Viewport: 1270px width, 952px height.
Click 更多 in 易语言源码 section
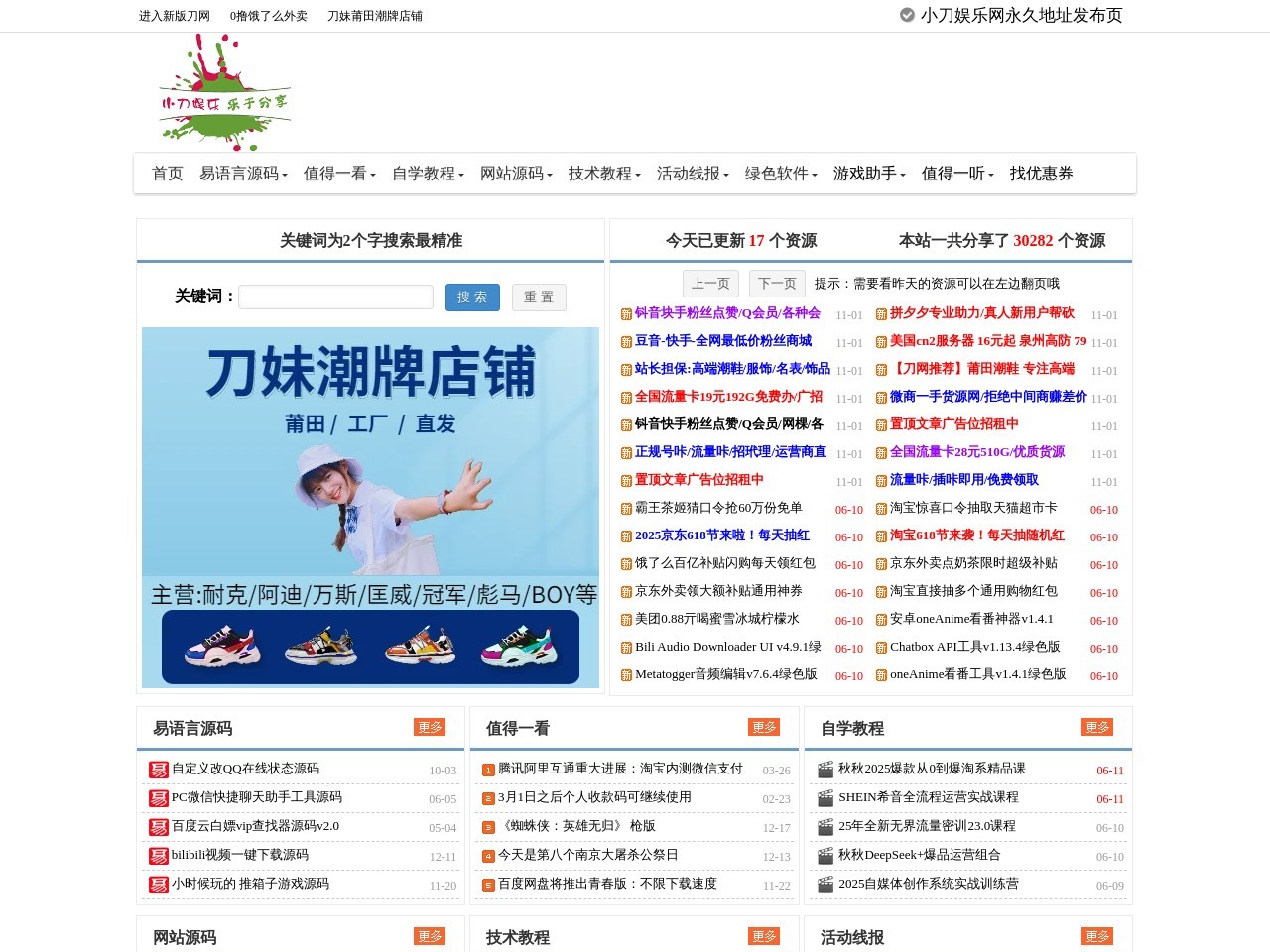click(430, 727)
